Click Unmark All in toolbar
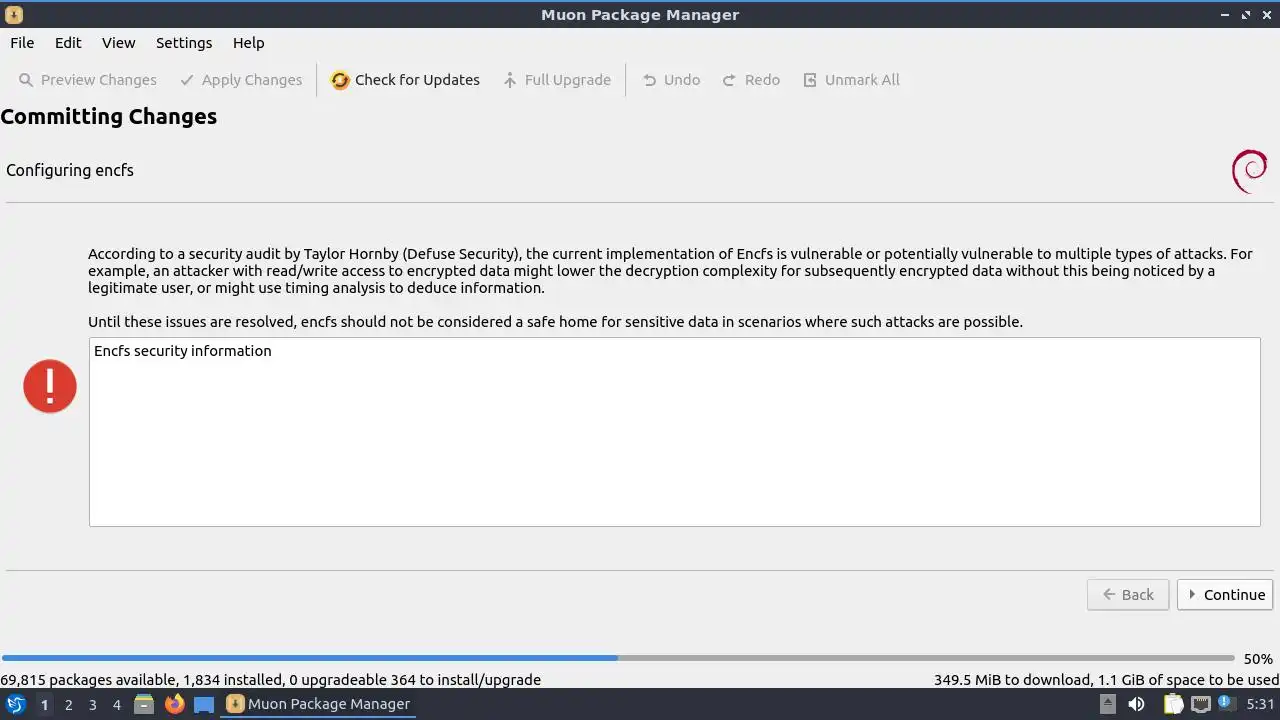The image size is (1280, 720). click(851, 80)
